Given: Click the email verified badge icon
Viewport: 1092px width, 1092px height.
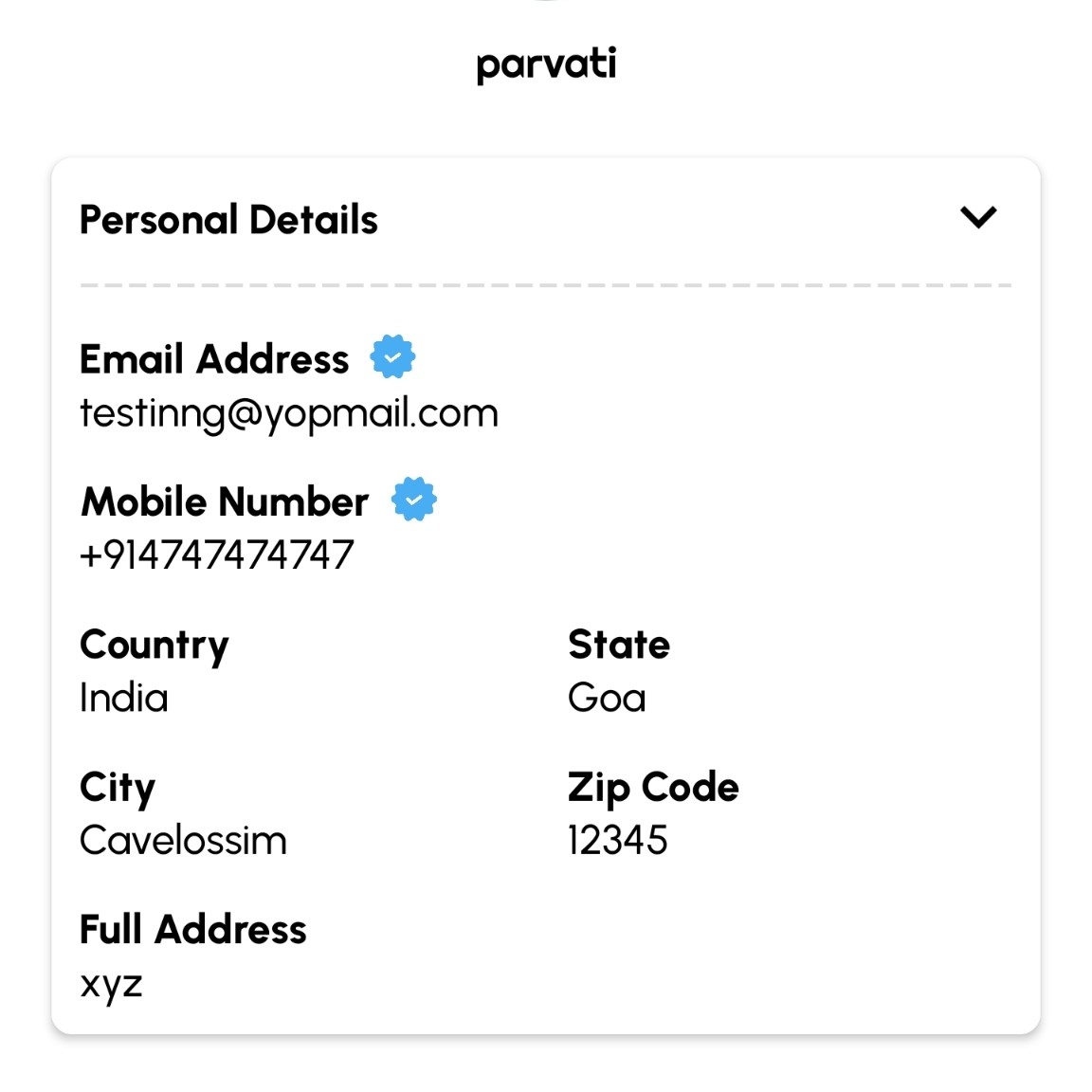Looking at the screenshot, I should tap(392, 357).
